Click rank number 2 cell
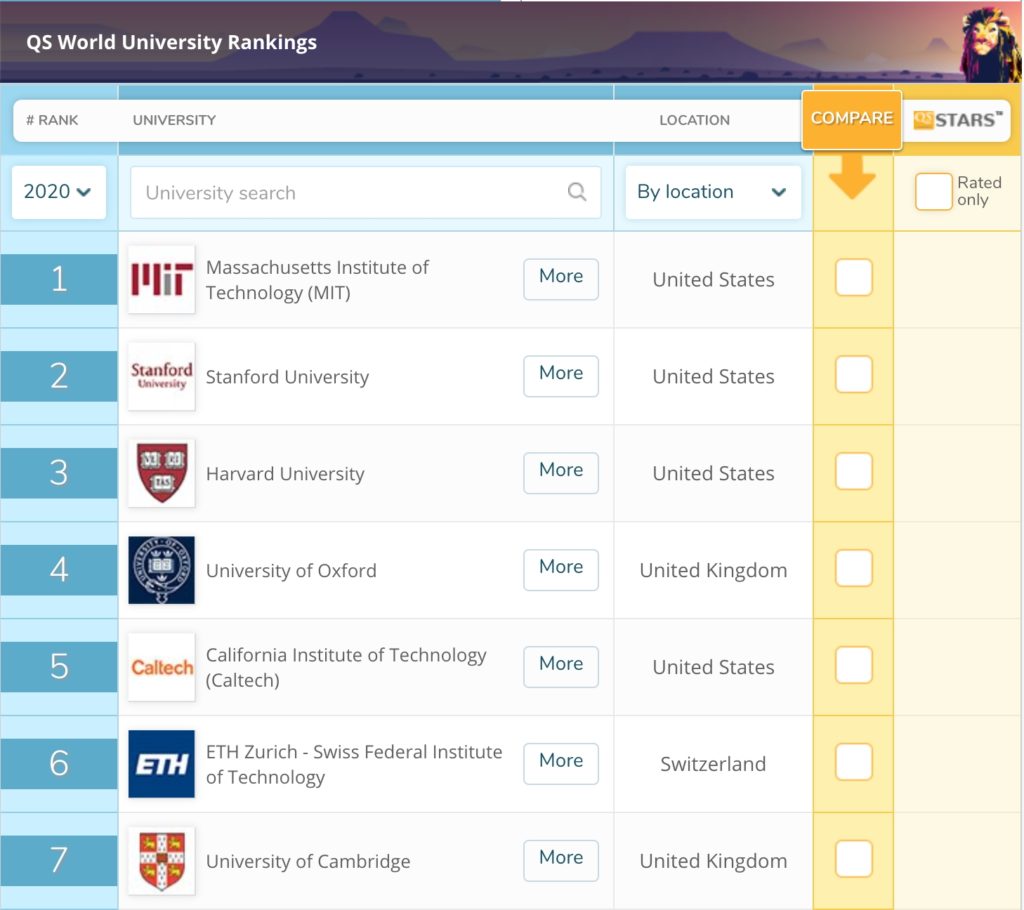1024x910 pixels. (x=59, y=376)
